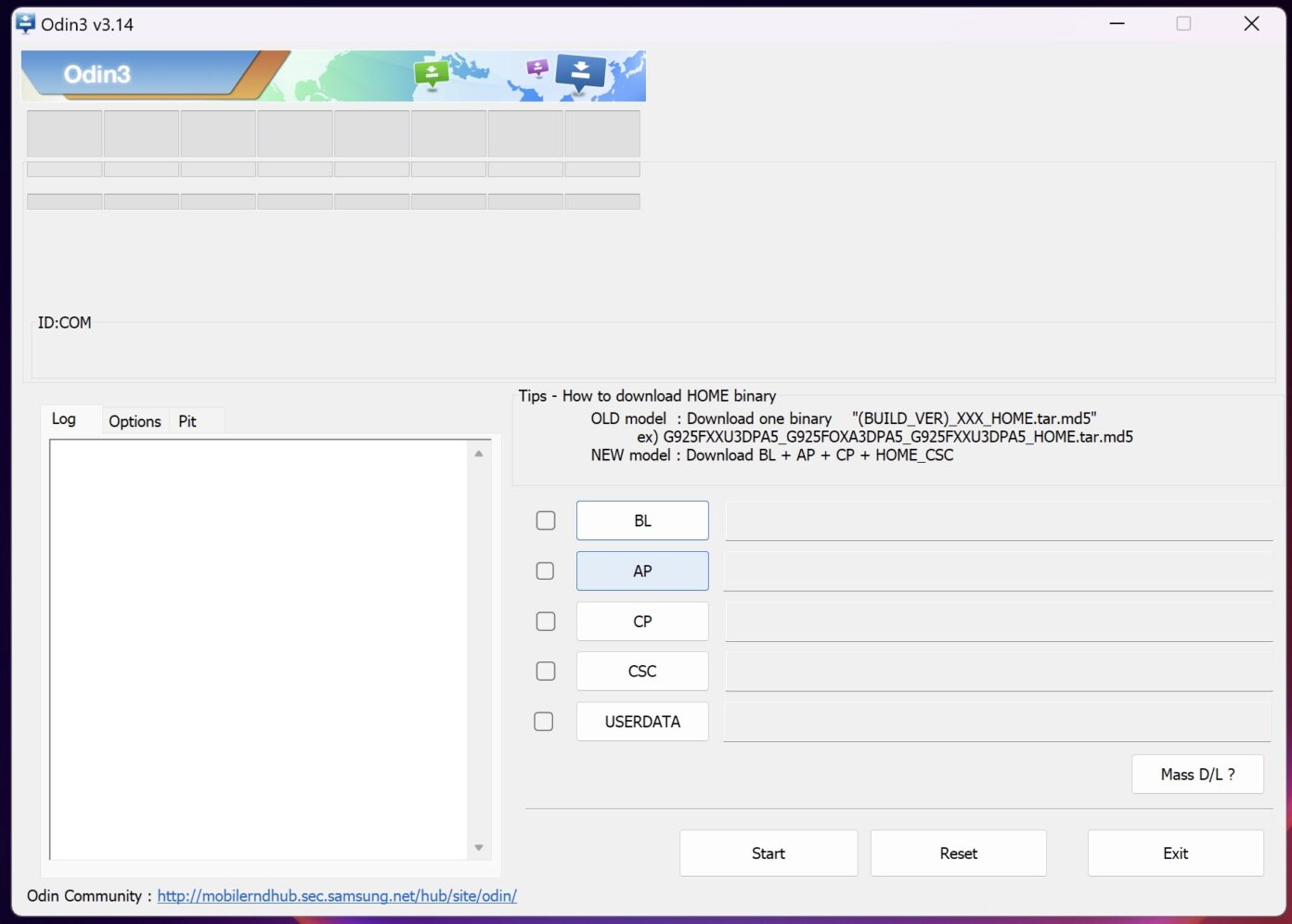Open the Mass D/L ? button
This screenshot has width=1292, height=924.
coord(1197,775)
